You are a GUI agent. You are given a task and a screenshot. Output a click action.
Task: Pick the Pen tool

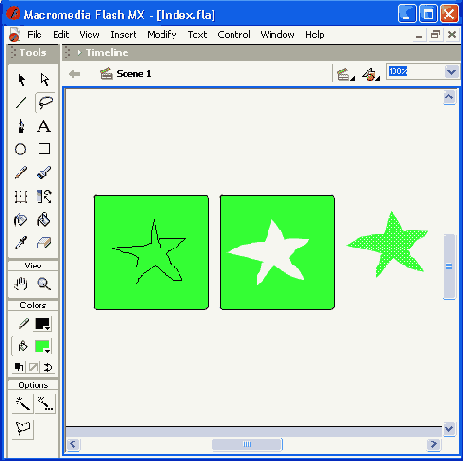coord(21,126)
